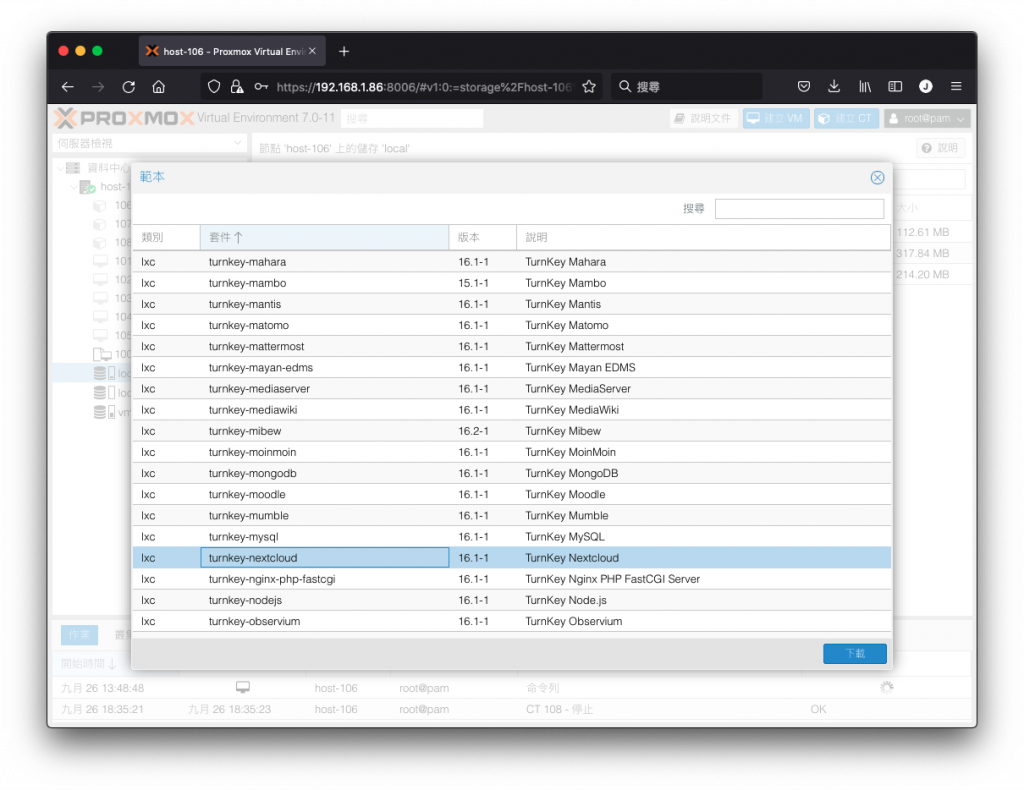Click the 建立 VM button
The image size is (1024, 790).
click(x=776, y=118)
